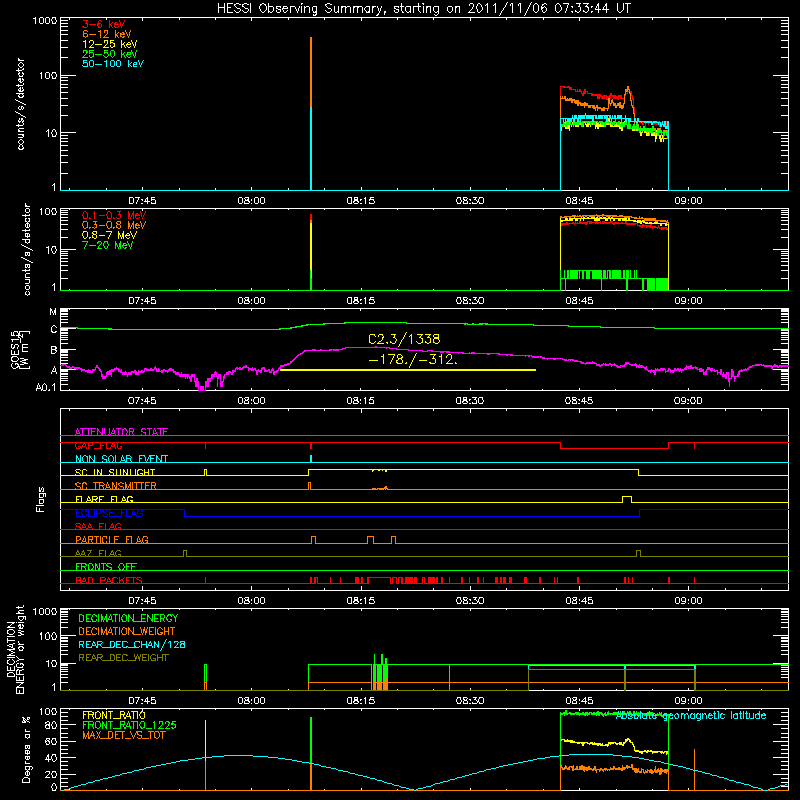Click the 07:45 tick label under the GOES panel

click(x=142, y=401)
